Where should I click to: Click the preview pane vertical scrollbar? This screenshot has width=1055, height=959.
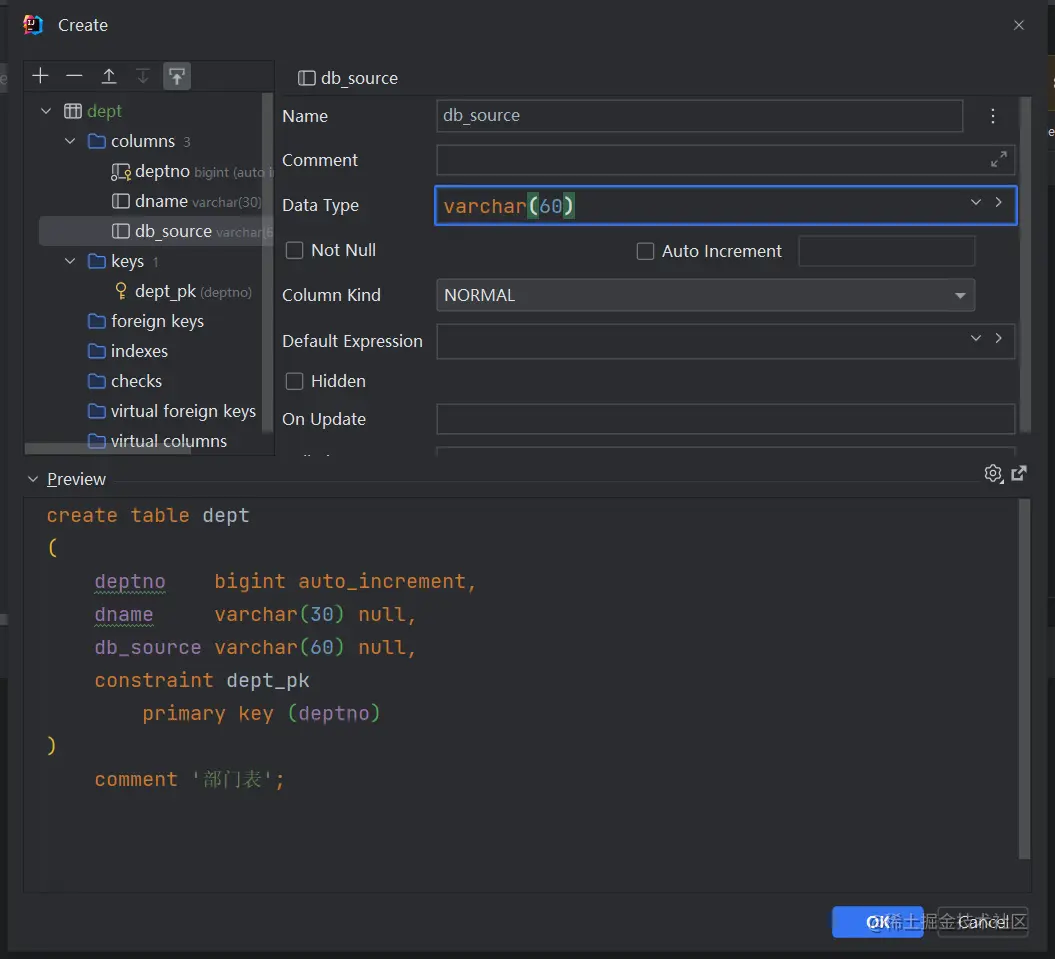pyautogui.click(x=1024, y=679)
